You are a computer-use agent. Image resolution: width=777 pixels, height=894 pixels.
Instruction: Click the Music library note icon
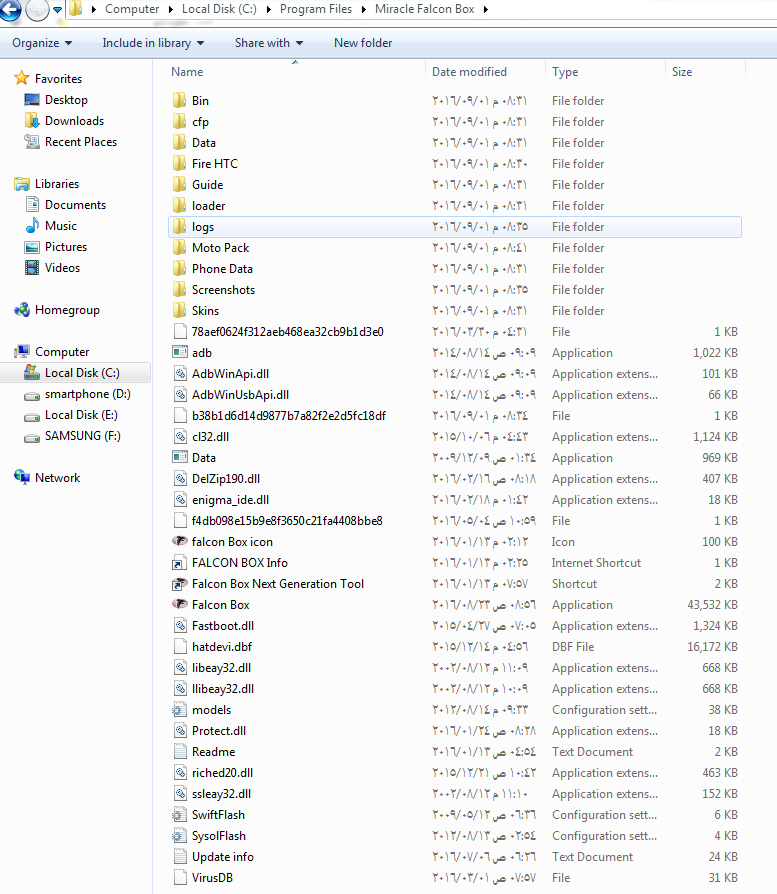32,226
